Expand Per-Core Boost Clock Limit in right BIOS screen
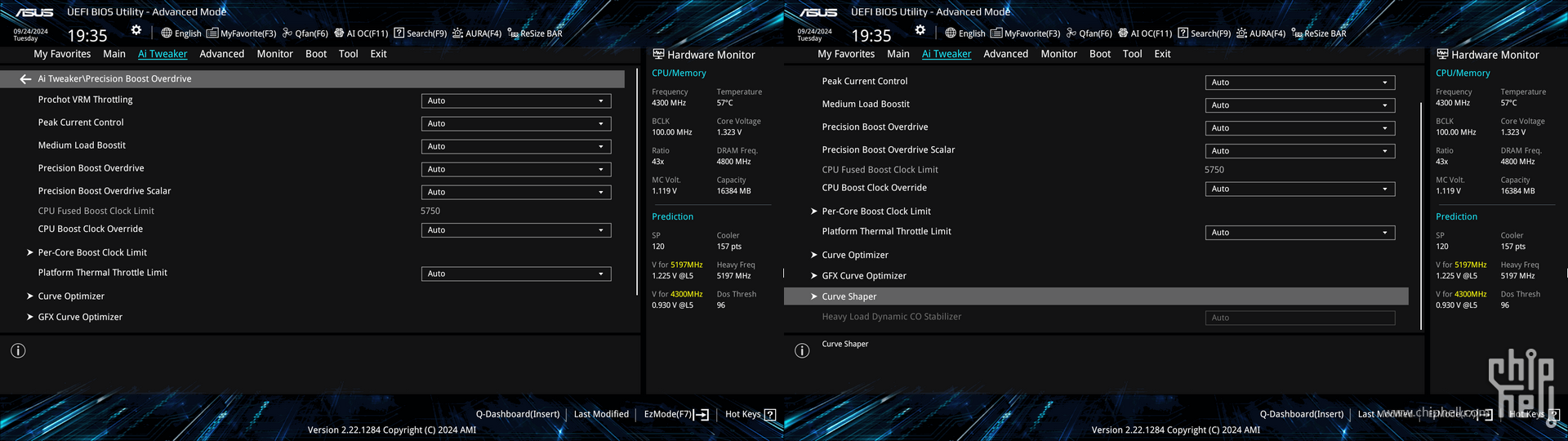This screenshot has height=441, width=1568. click(x=871, y=212)
